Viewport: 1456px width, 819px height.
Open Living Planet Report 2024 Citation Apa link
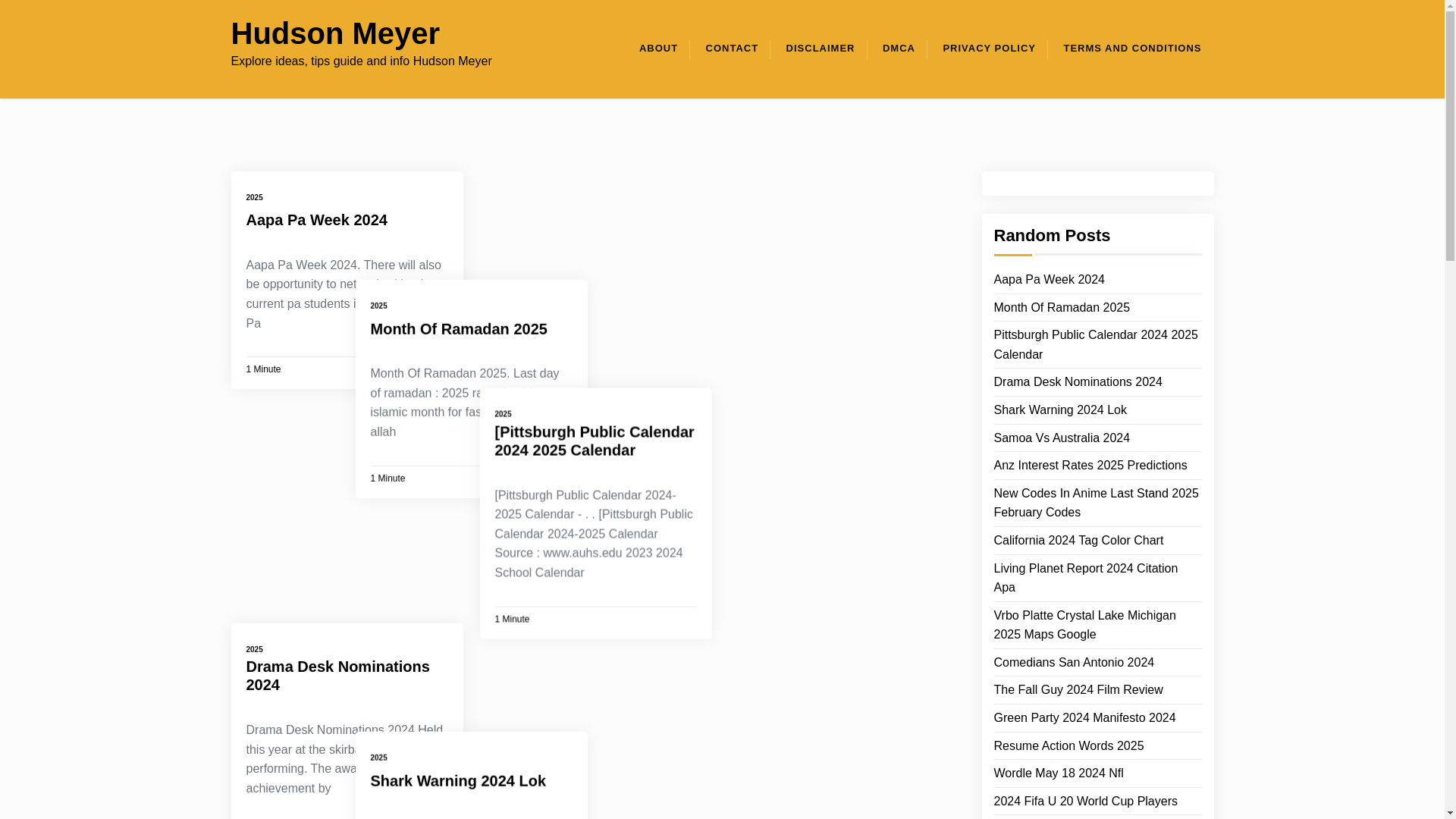point(1085,578)
